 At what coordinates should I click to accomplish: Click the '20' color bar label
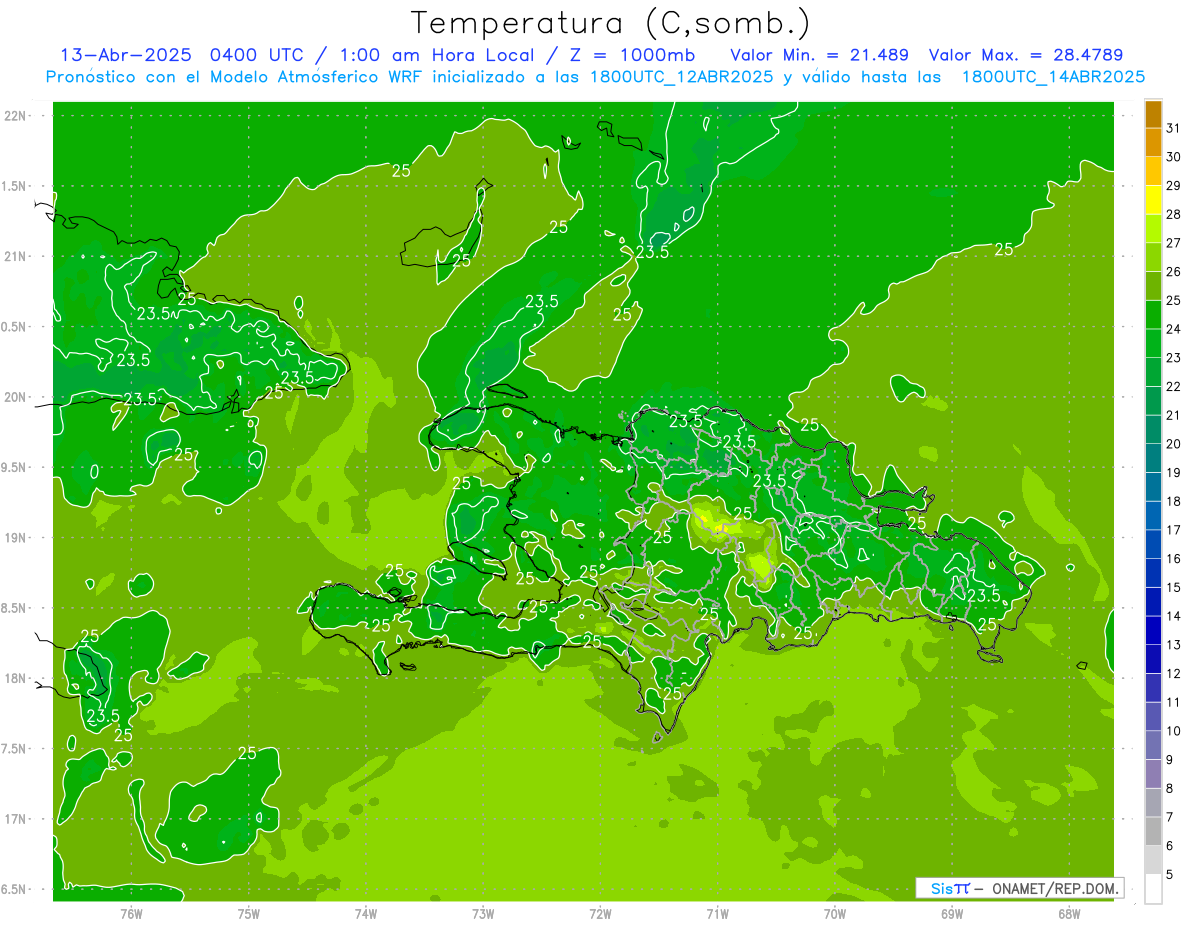tap(1173, 444)
